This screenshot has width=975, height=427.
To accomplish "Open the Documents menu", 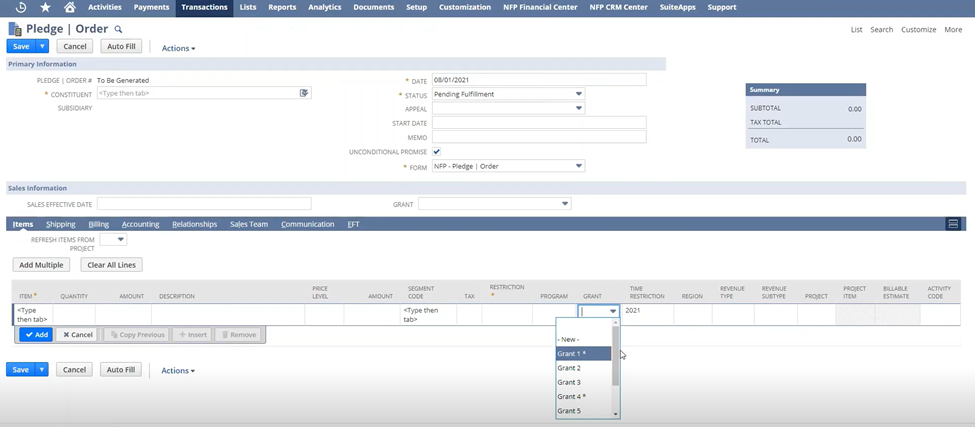I will (x=374, y=7).
